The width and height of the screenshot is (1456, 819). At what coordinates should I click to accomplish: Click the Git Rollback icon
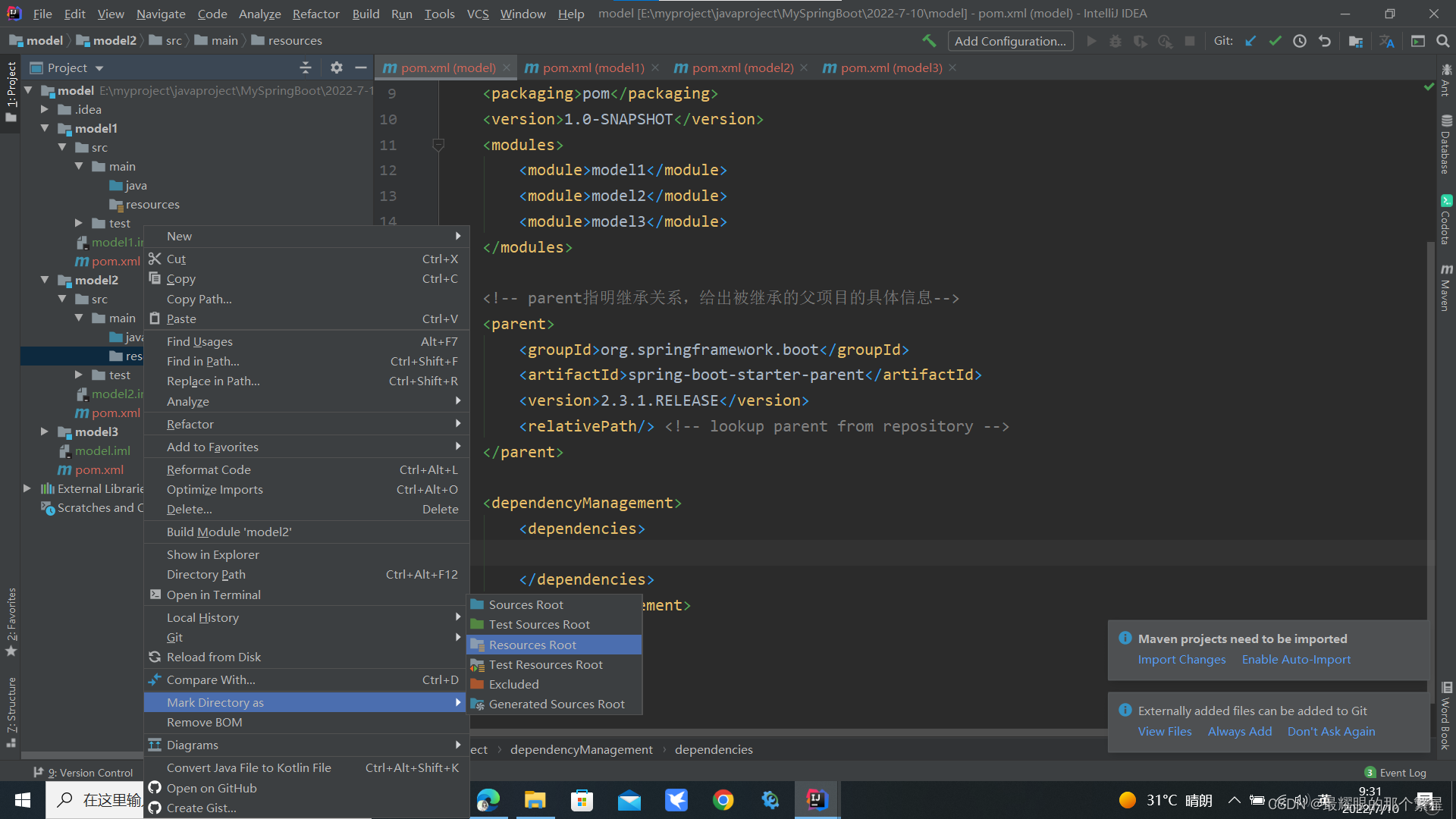[1325, 41]
